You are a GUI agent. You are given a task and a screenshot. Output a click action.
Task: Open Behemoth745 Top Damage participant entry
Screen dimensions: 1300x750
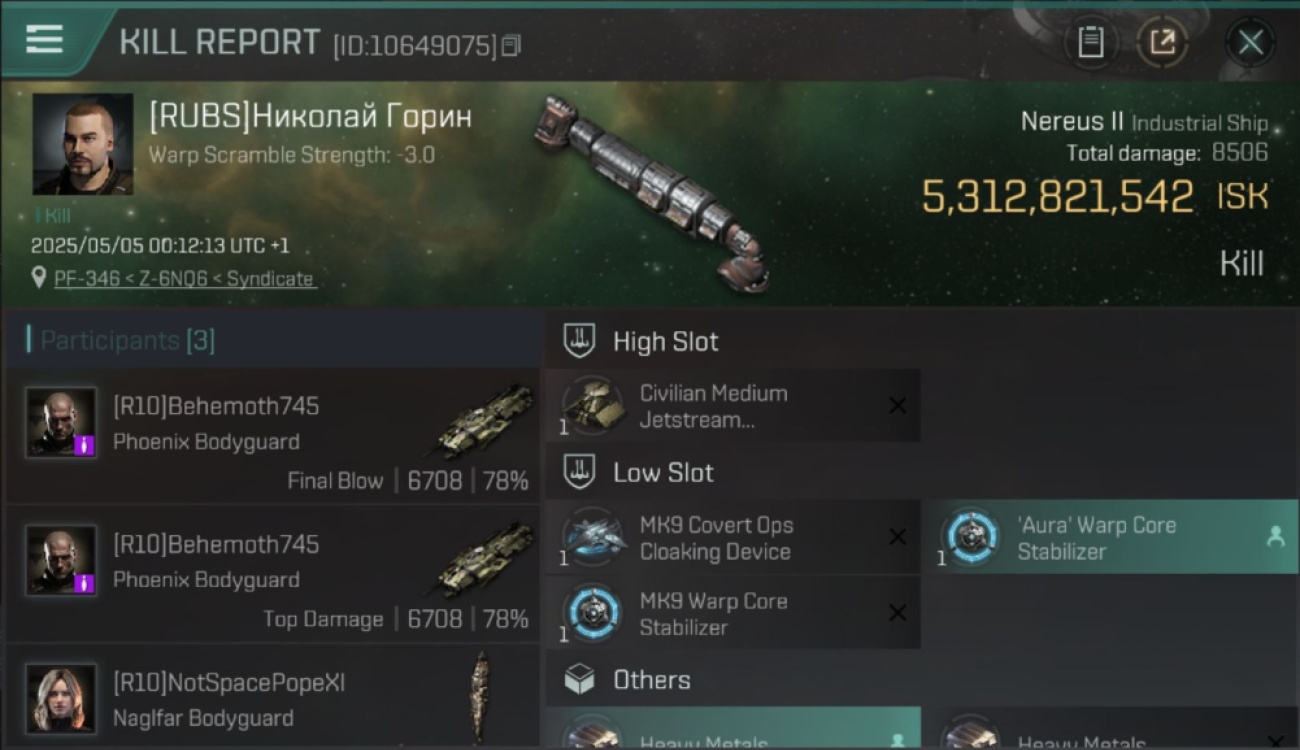coord(273,573)
